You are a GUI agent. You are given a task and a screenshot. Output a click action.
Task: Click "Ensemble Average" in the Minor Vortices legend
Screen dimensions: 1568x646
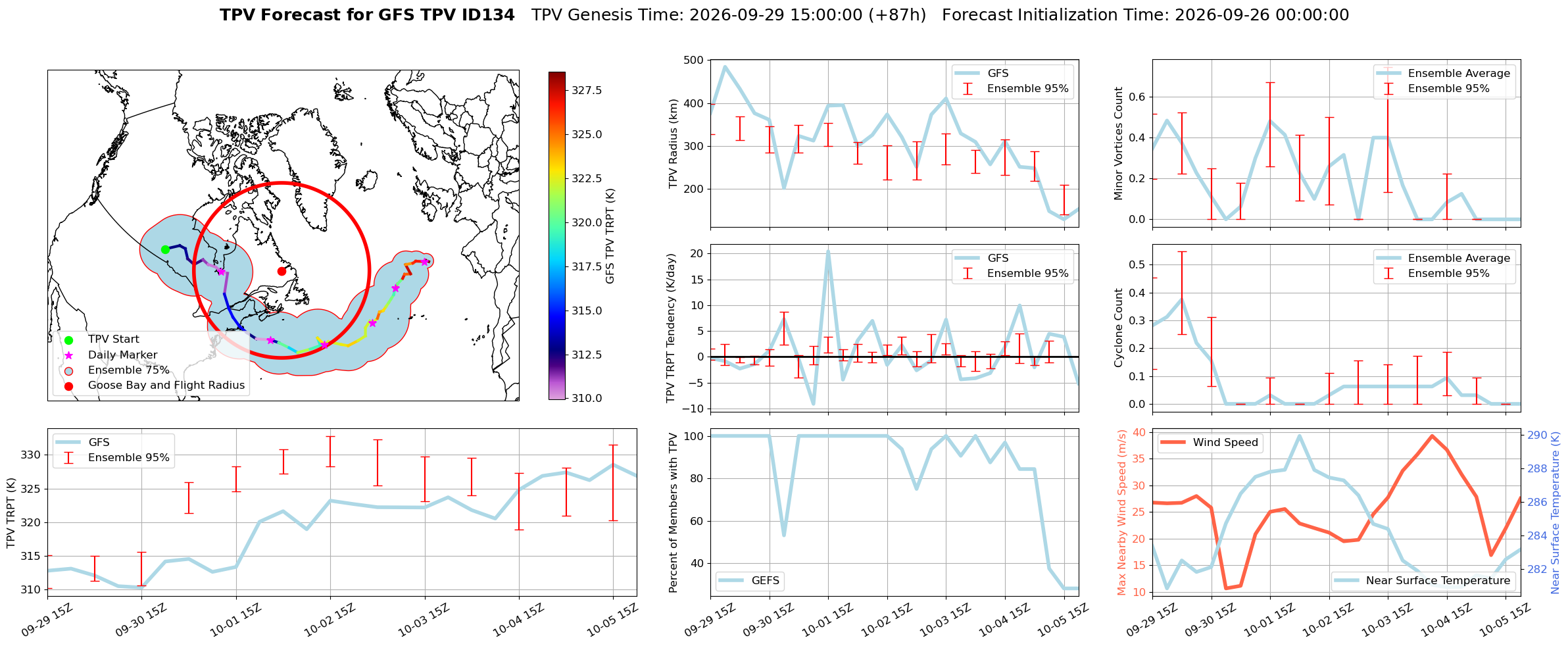pos(1459,74)
